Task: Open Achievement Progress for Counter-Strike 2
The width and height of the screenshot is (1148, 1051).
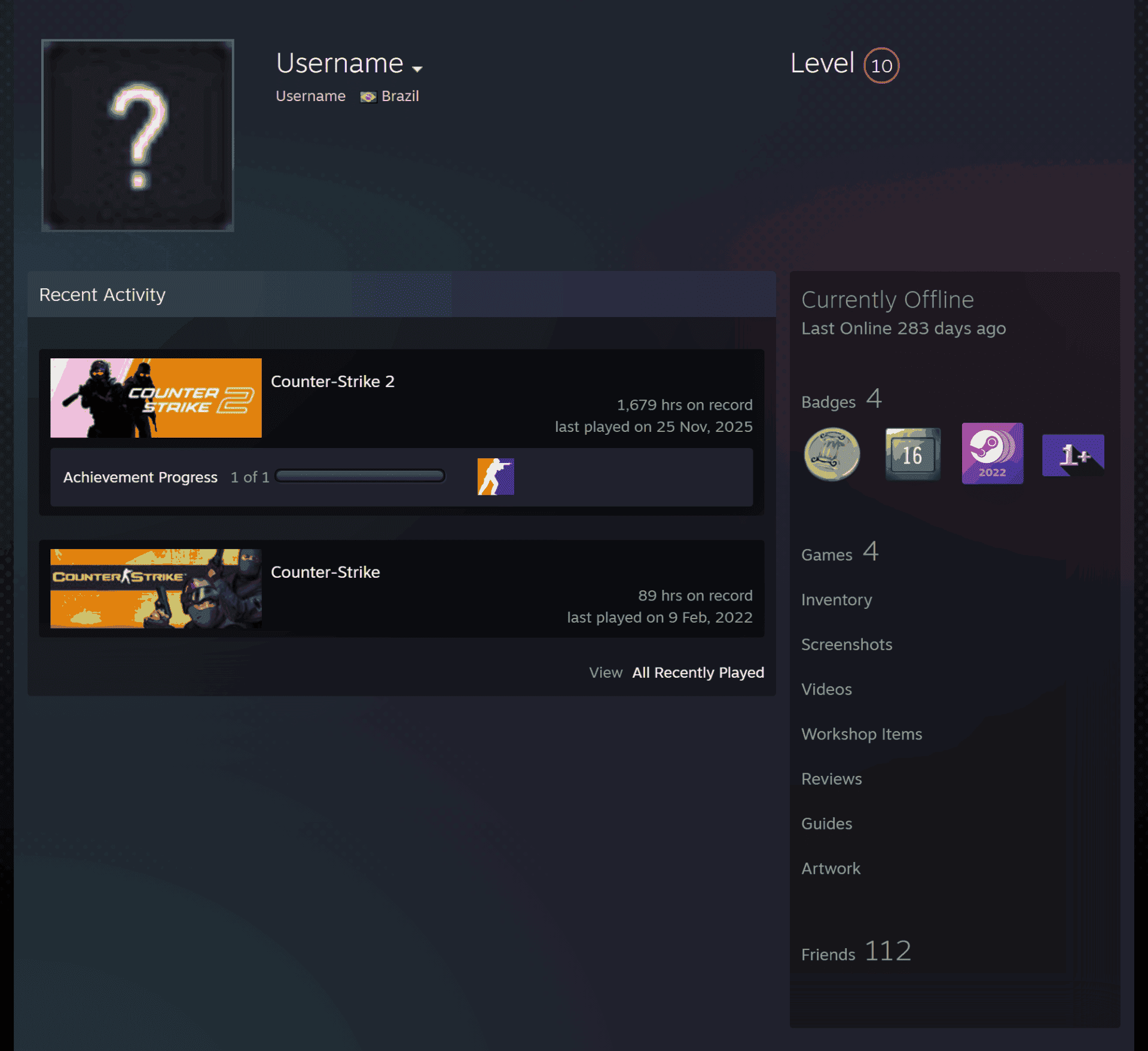Action: [x=140, y=477]
